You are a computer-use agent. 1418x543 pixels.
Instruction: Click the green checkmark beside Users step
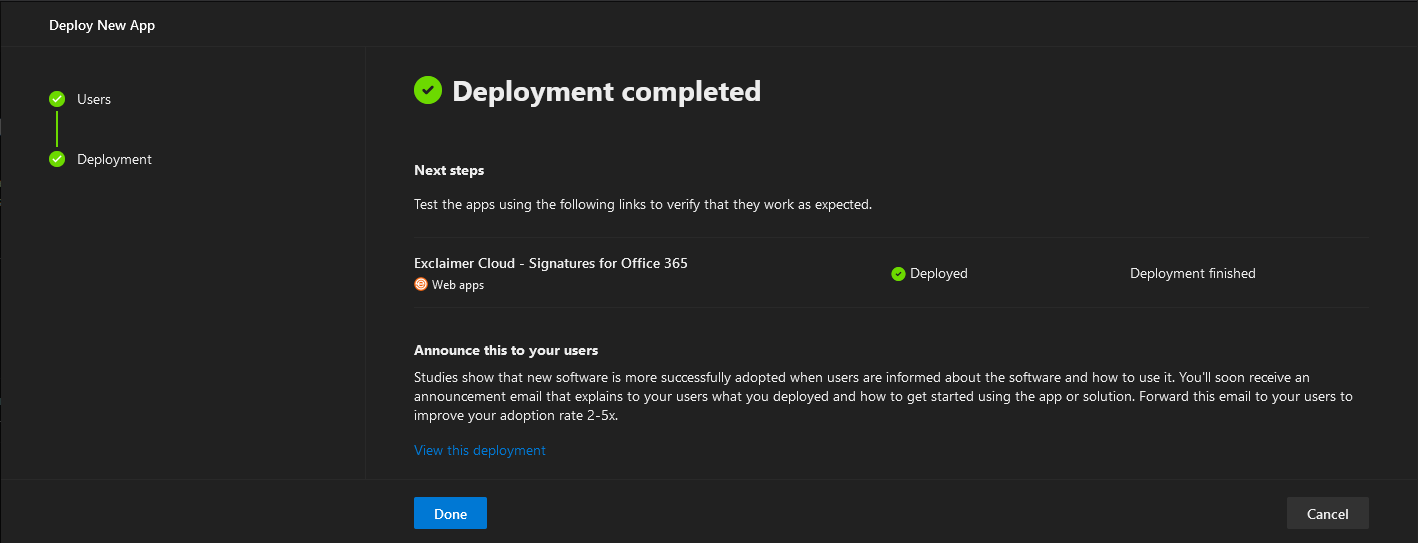(57, 99)
